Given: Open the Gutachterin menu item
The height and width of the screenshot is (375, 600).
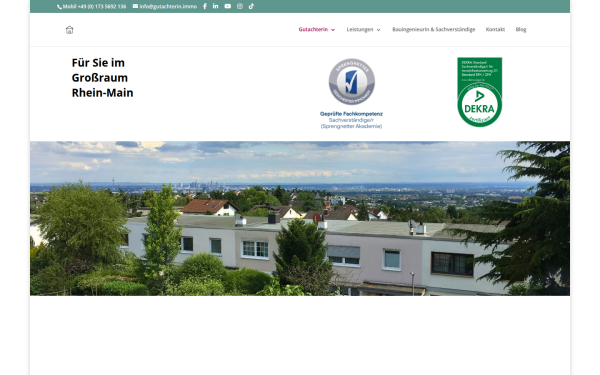Looking at the screenshot, I should 313,29.
